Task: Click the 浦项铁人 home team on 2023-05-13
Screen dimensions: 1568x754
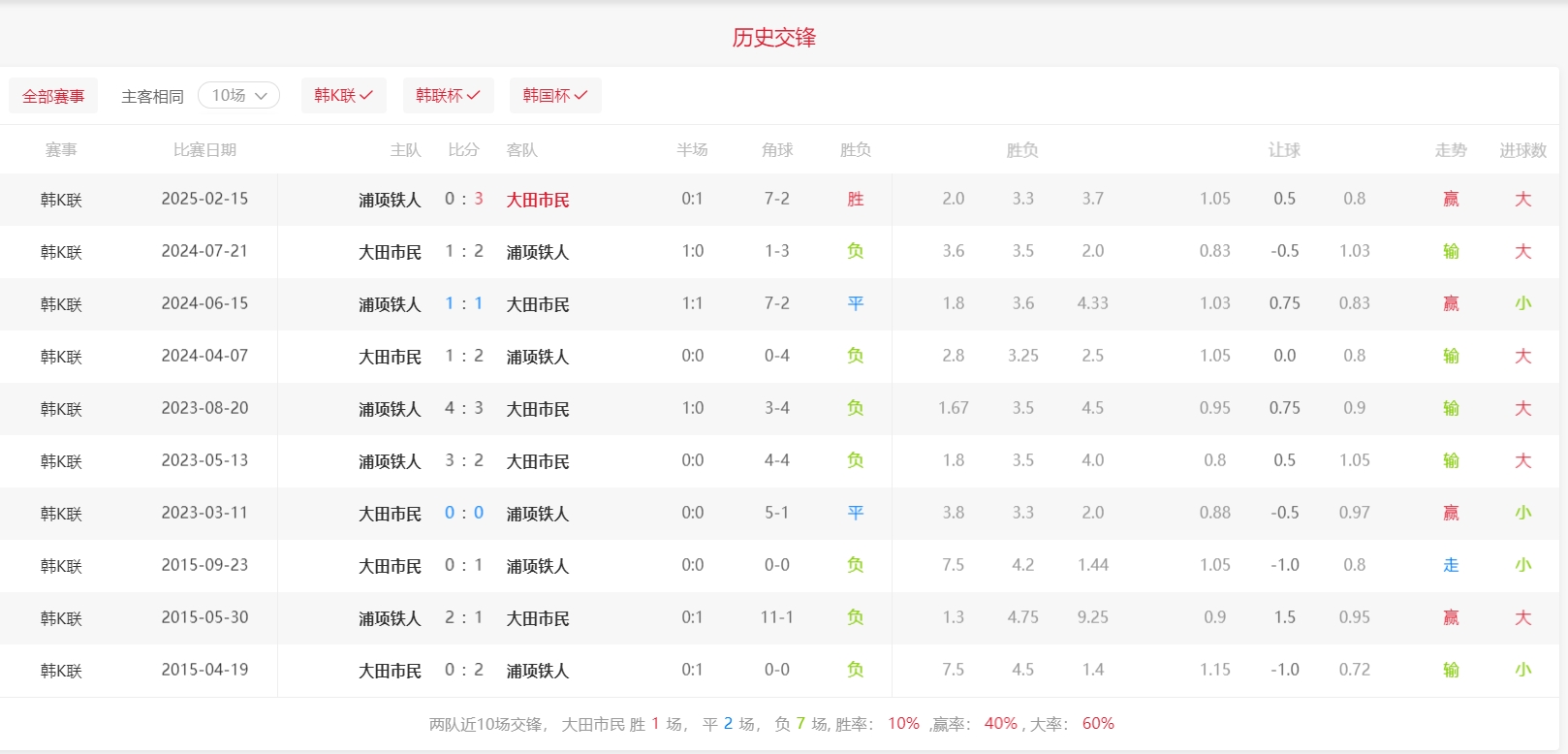Action: click(x=390, y=461)
